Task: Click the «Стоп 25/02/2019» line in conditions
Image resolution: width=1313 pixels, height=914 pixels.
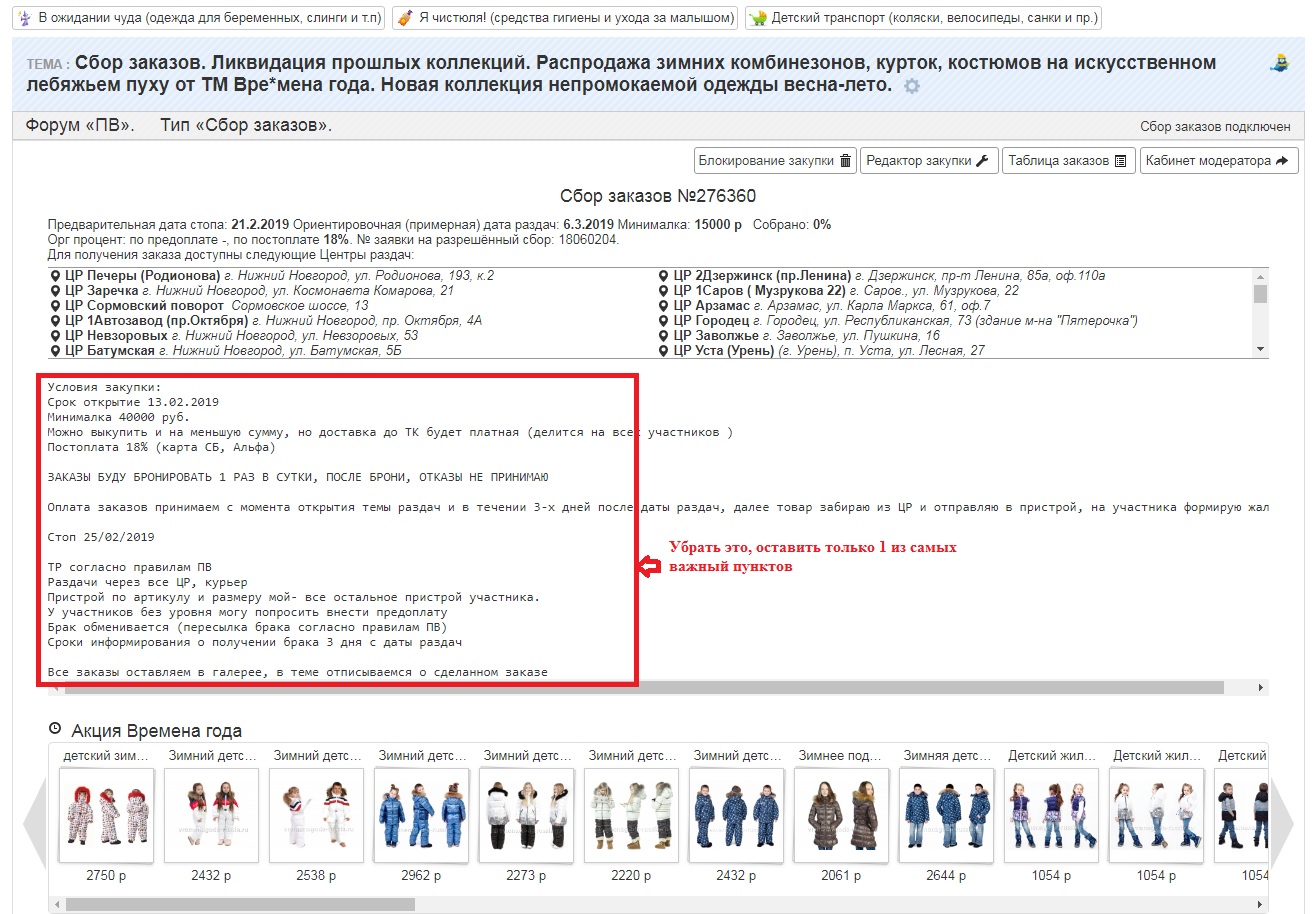Action: 101,537
